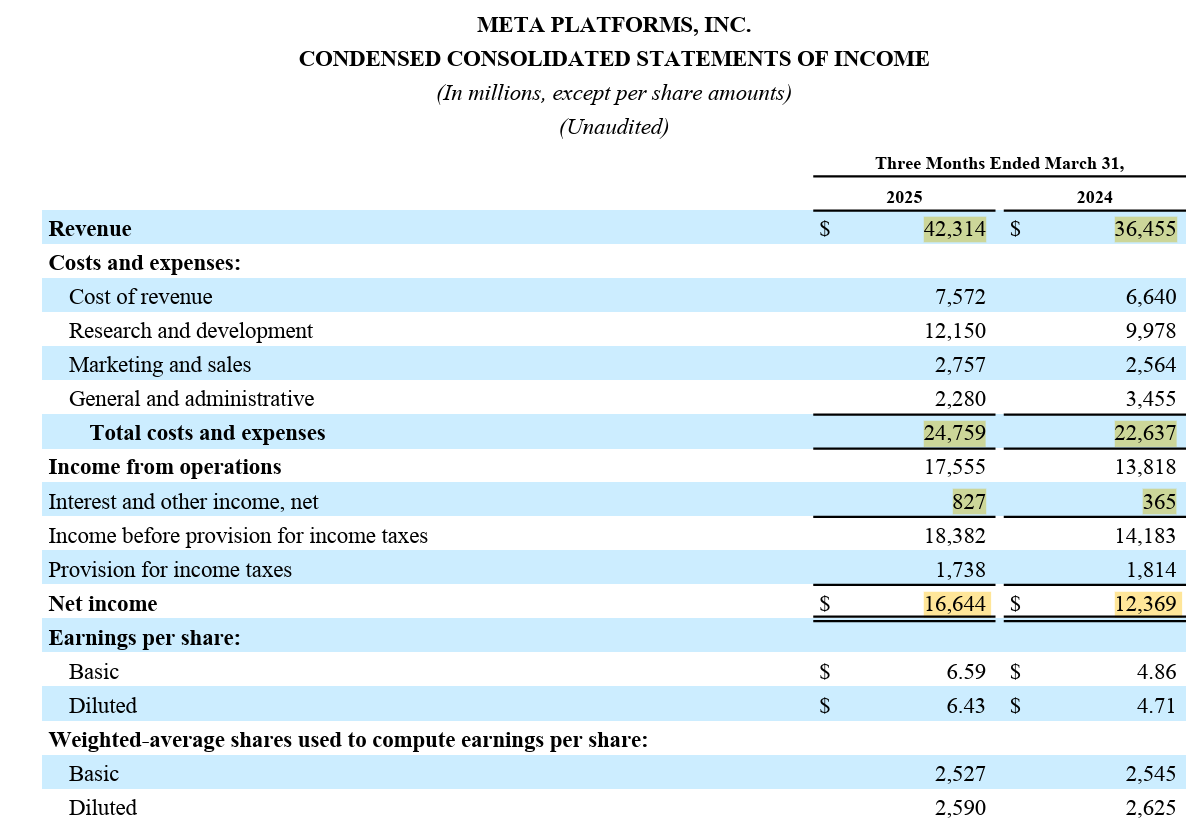Click Basic earnings per share 6.59
This screenshot has height=827, width=1195.
point(966,672)
